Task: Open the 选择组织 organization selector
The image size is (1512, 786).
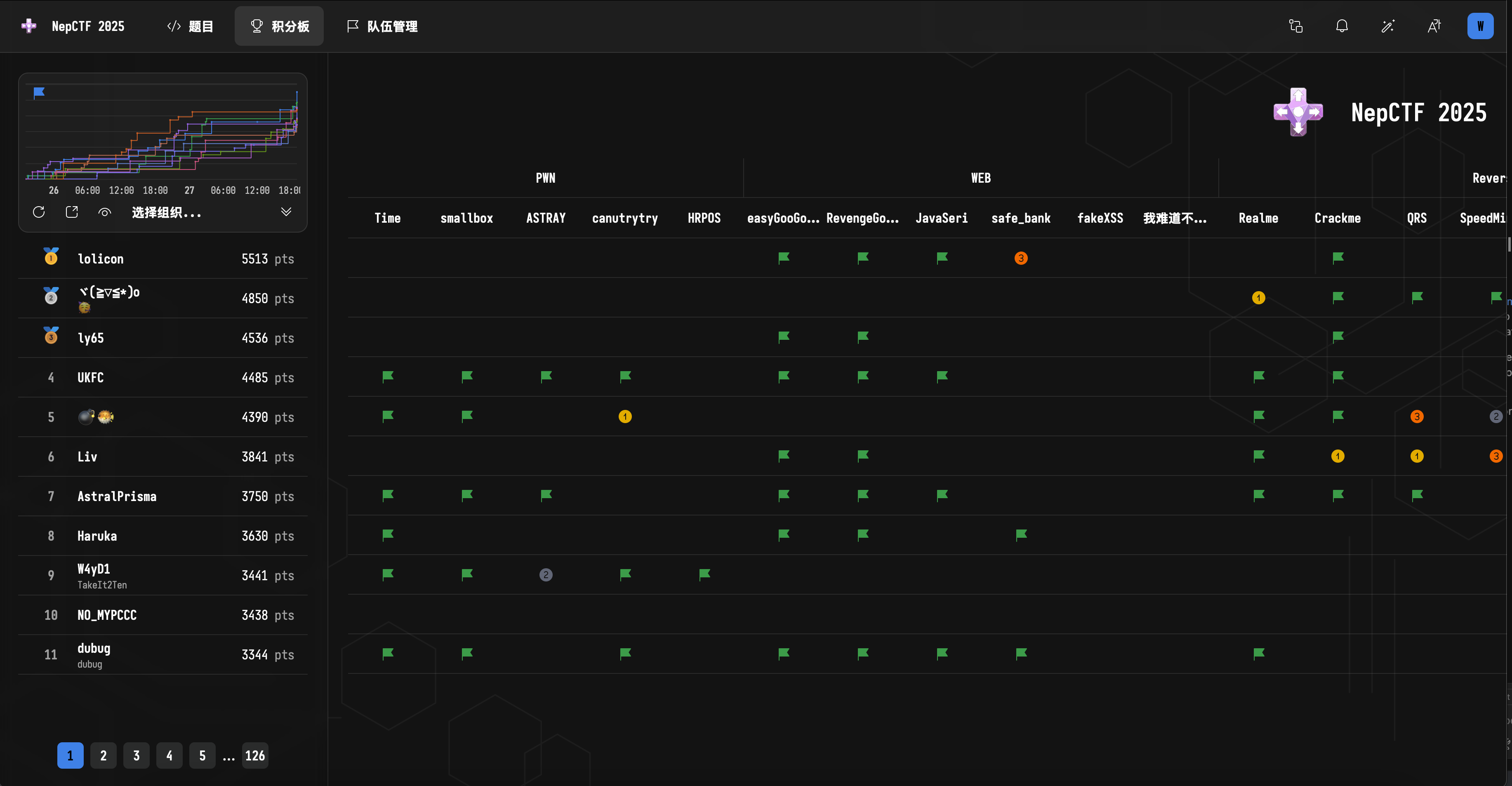Action: tap(167, 212)
